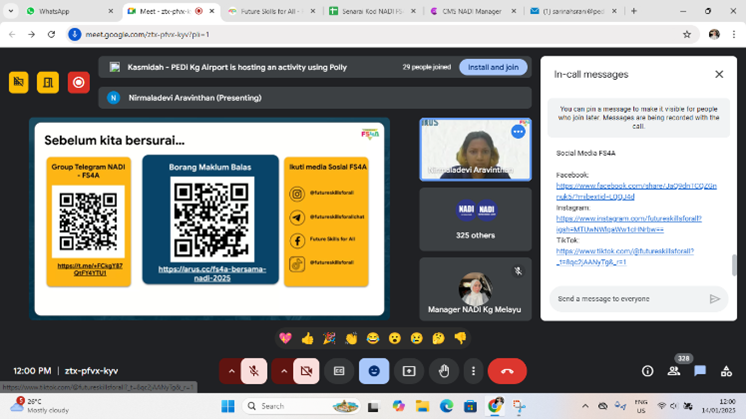Toggle the chat messages panel
This screenshot has height=419, width=746.
point(700,371)
